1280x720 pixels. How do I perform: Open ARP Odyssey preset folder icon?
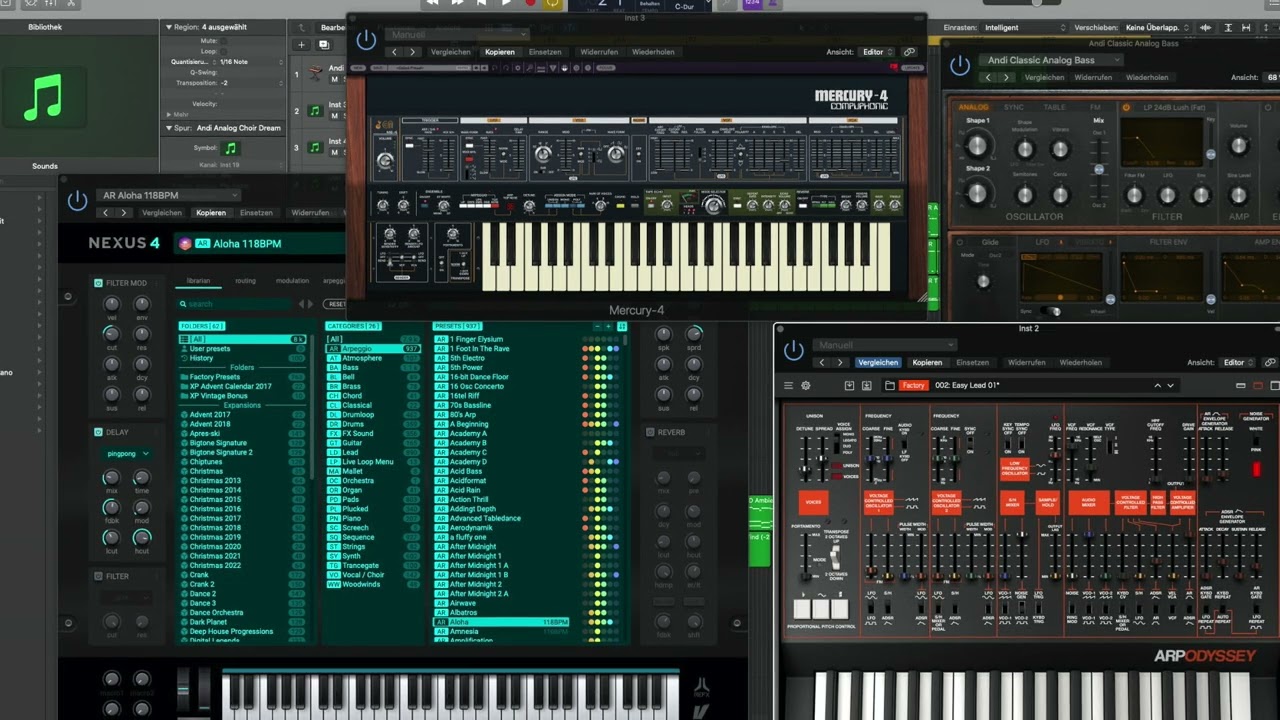click(x=890, y=385)
